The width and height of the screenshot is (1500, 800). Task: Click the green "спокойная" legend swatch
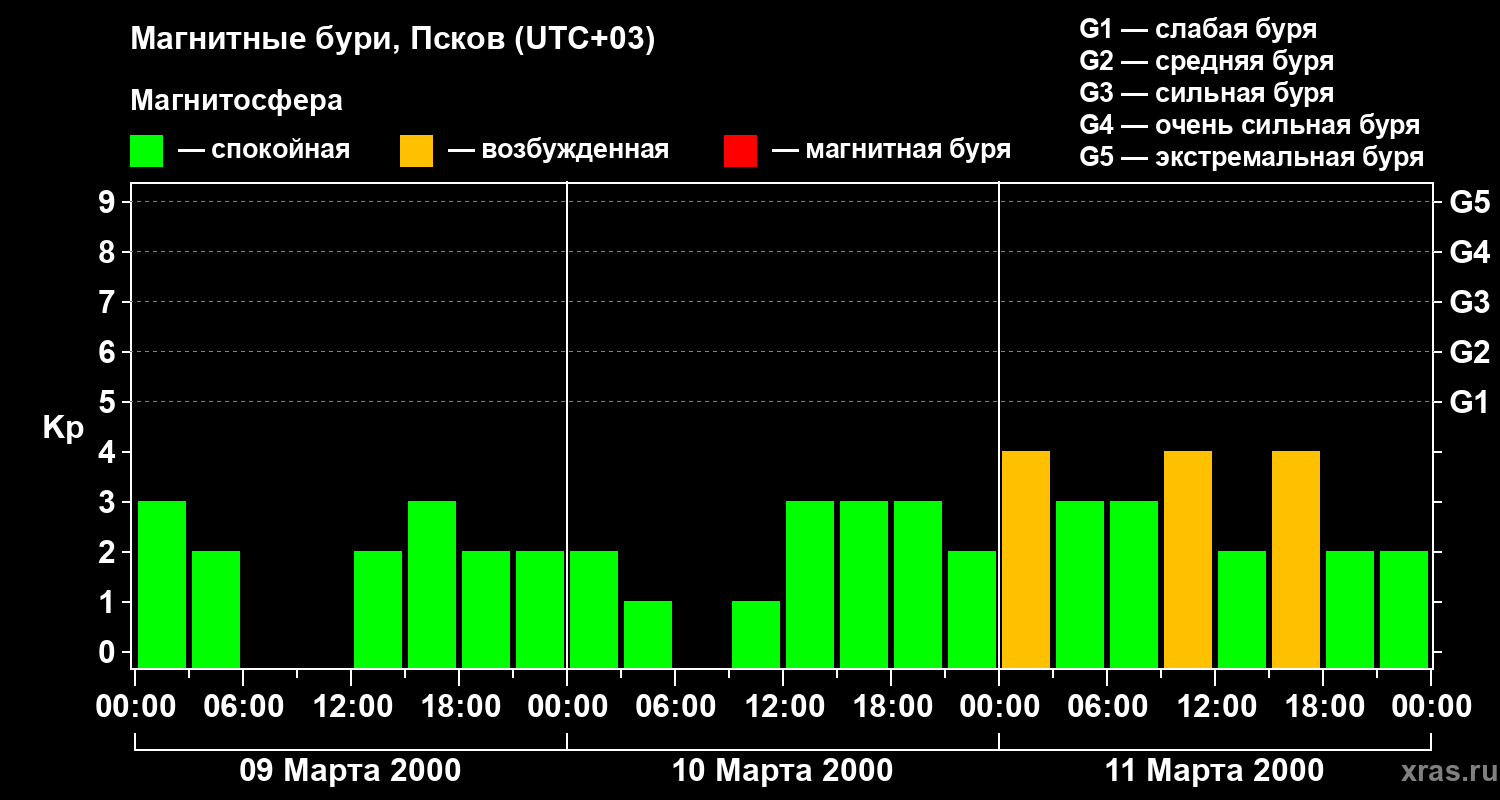click(x=146, y=151)
